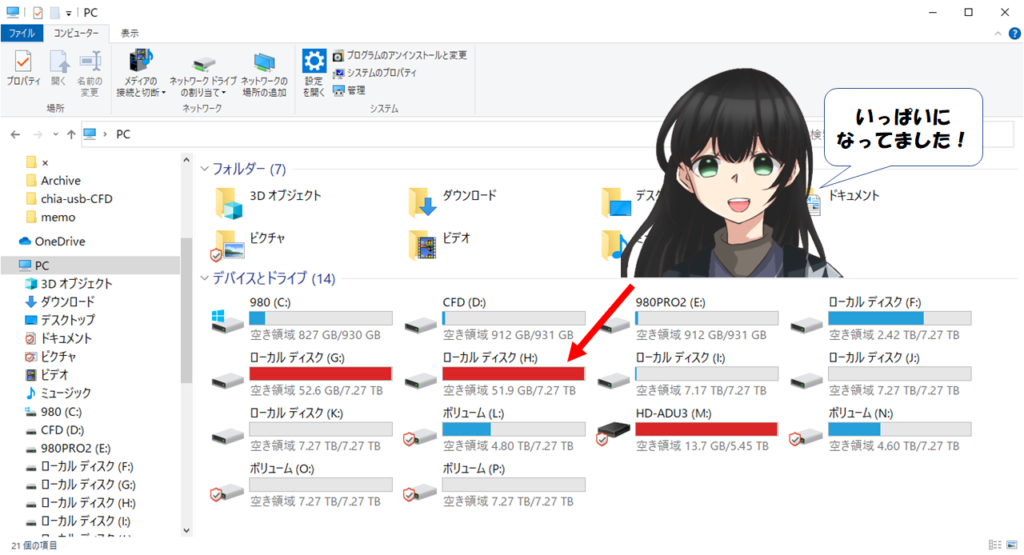The width and height of the screenshot is (1024, 555).
Task: Click プログラムのアンインストールと変更
Action: point(400,56)
